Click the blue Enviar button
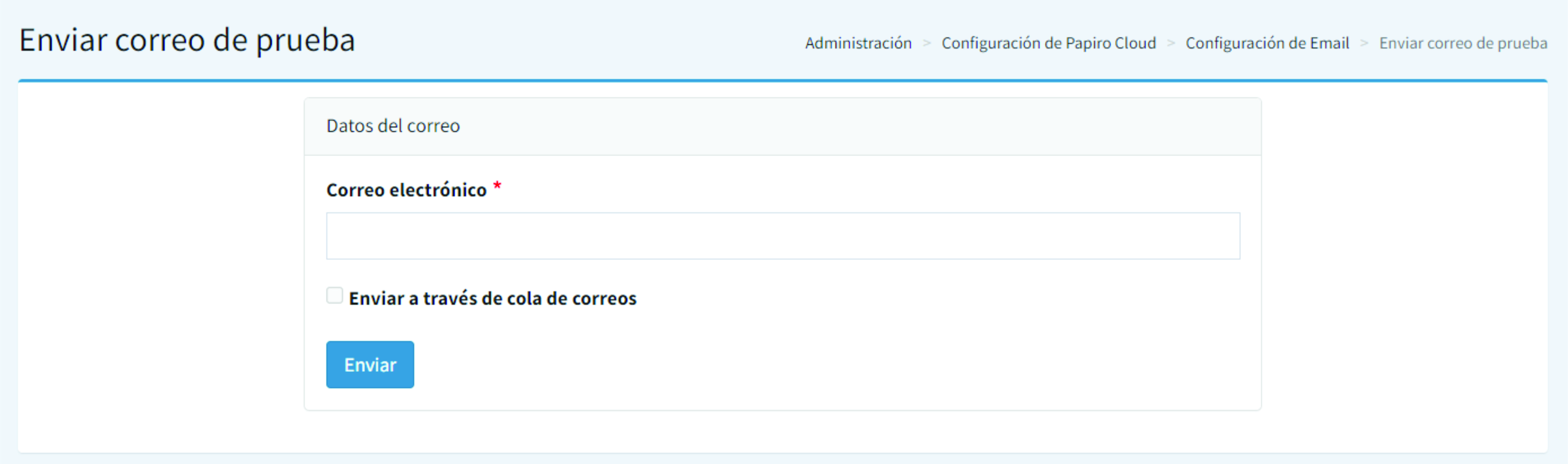1568x464 pixels. 370,364
